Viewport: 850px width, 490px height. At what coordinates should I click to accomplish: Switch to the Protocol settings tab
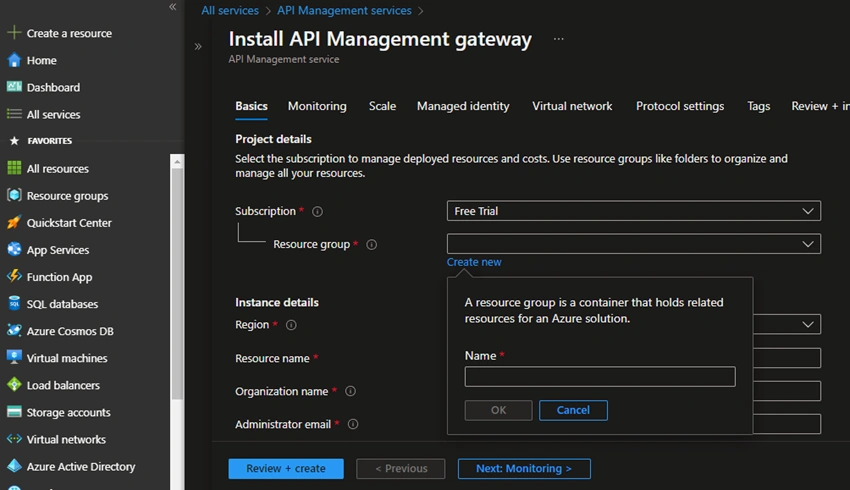click(680, 106)
